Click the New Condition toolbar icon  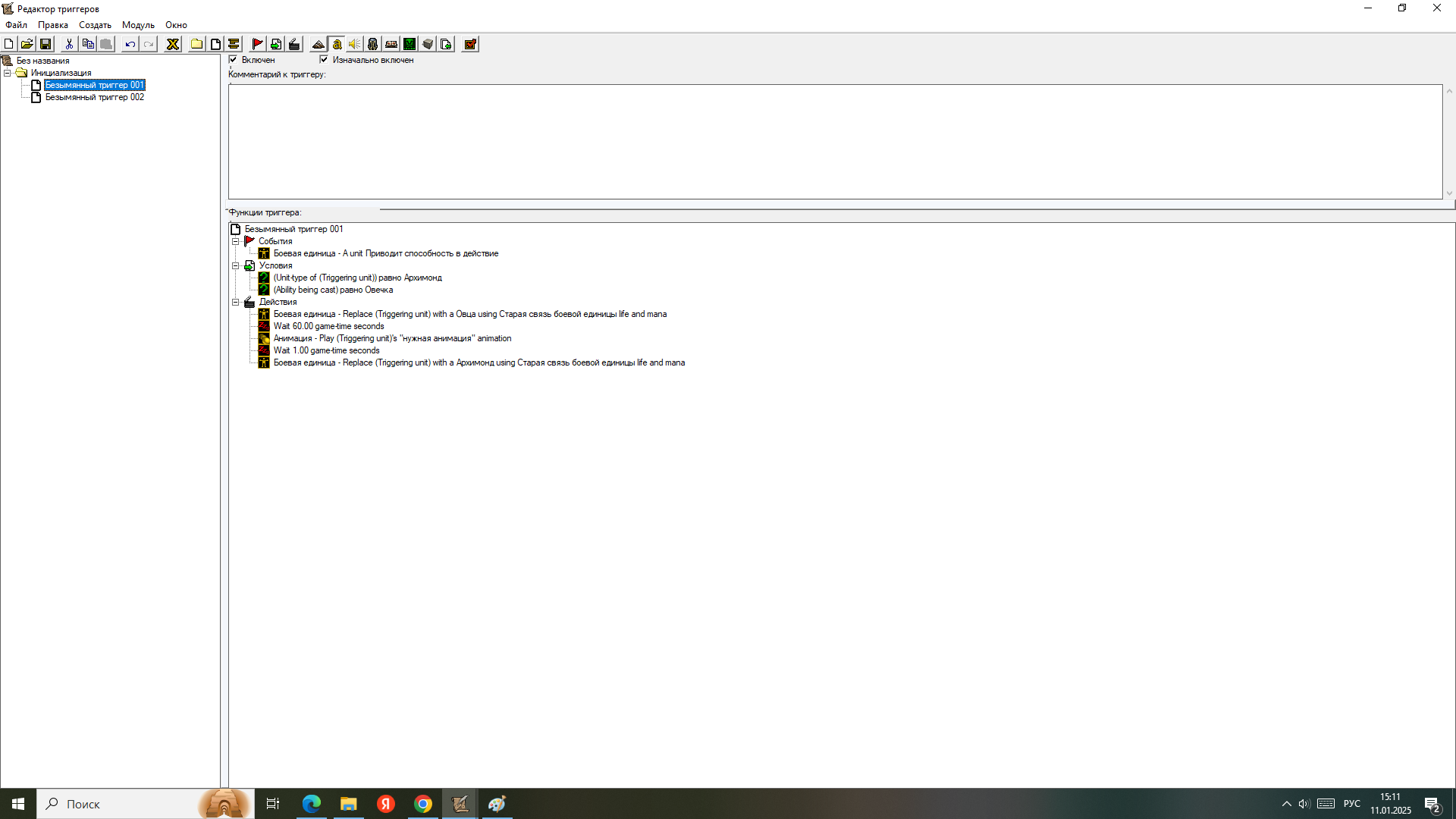[x=276, y=44]
